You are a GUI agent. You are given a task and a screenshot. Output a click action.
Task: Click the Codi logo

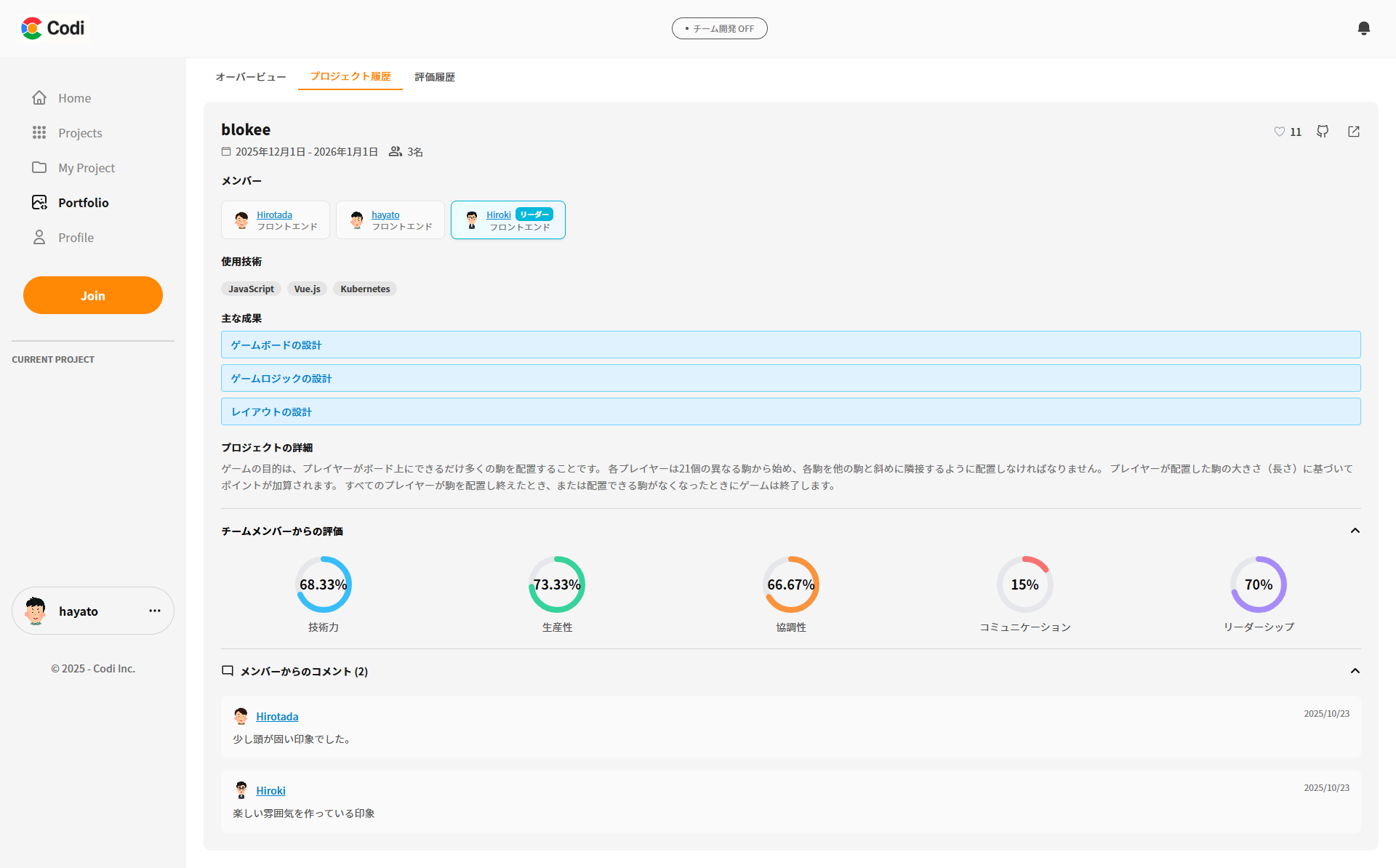(x=53, y=28)
